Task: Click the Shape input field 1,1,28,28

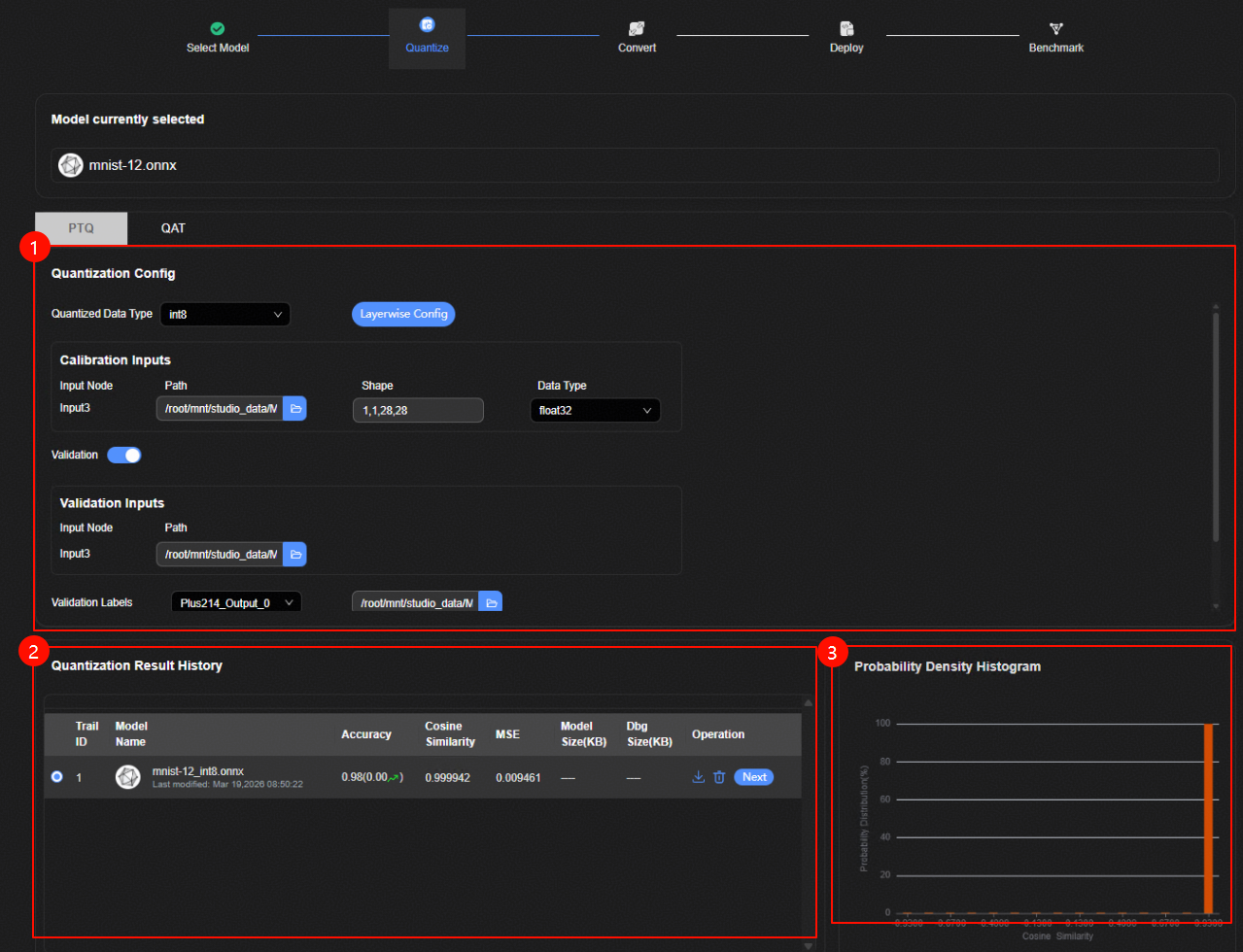Action: [418, 410]
